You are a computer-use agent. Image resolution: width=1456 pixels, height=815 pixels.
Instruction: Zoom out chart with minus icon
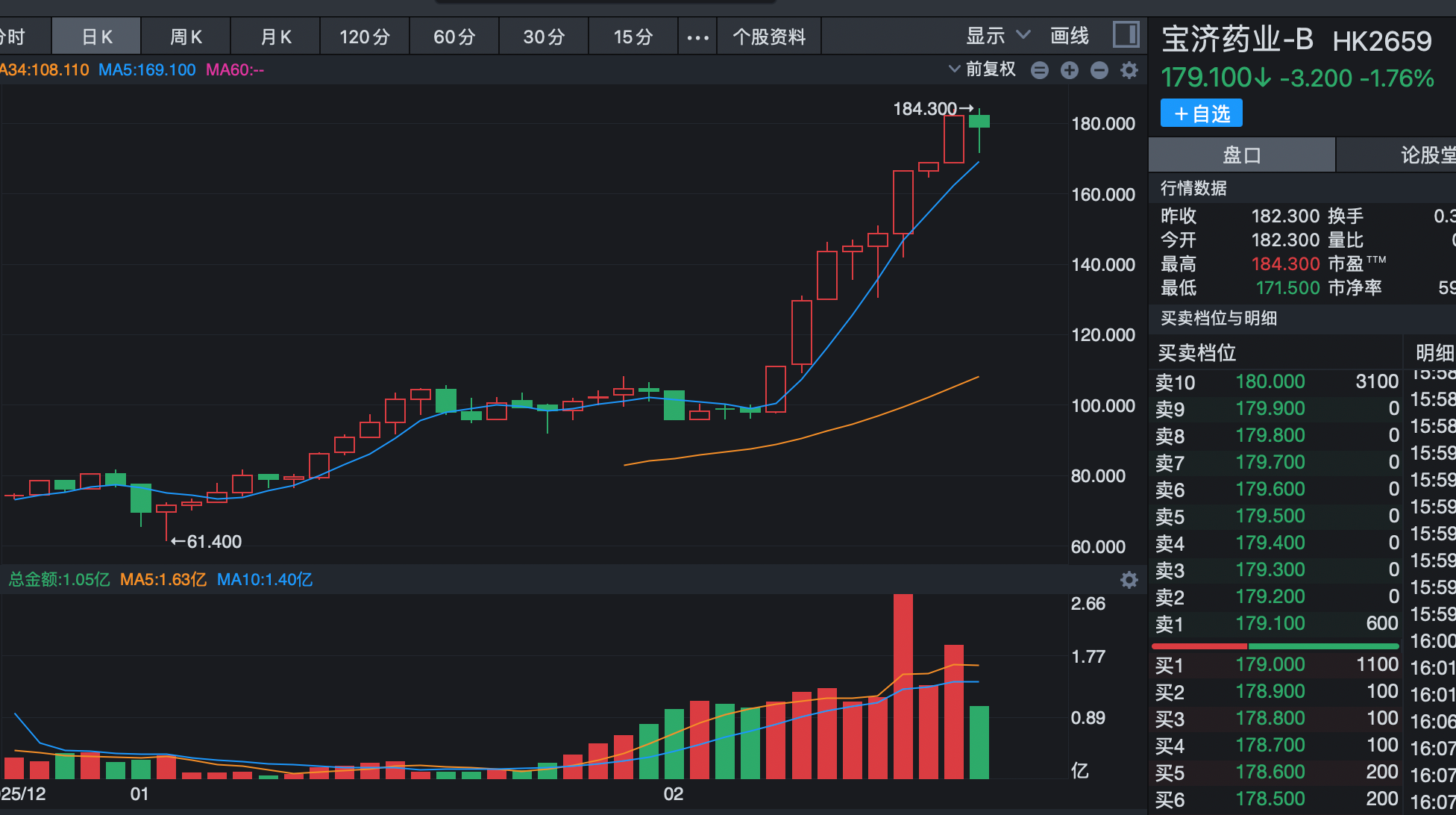tap(1099, 70)
